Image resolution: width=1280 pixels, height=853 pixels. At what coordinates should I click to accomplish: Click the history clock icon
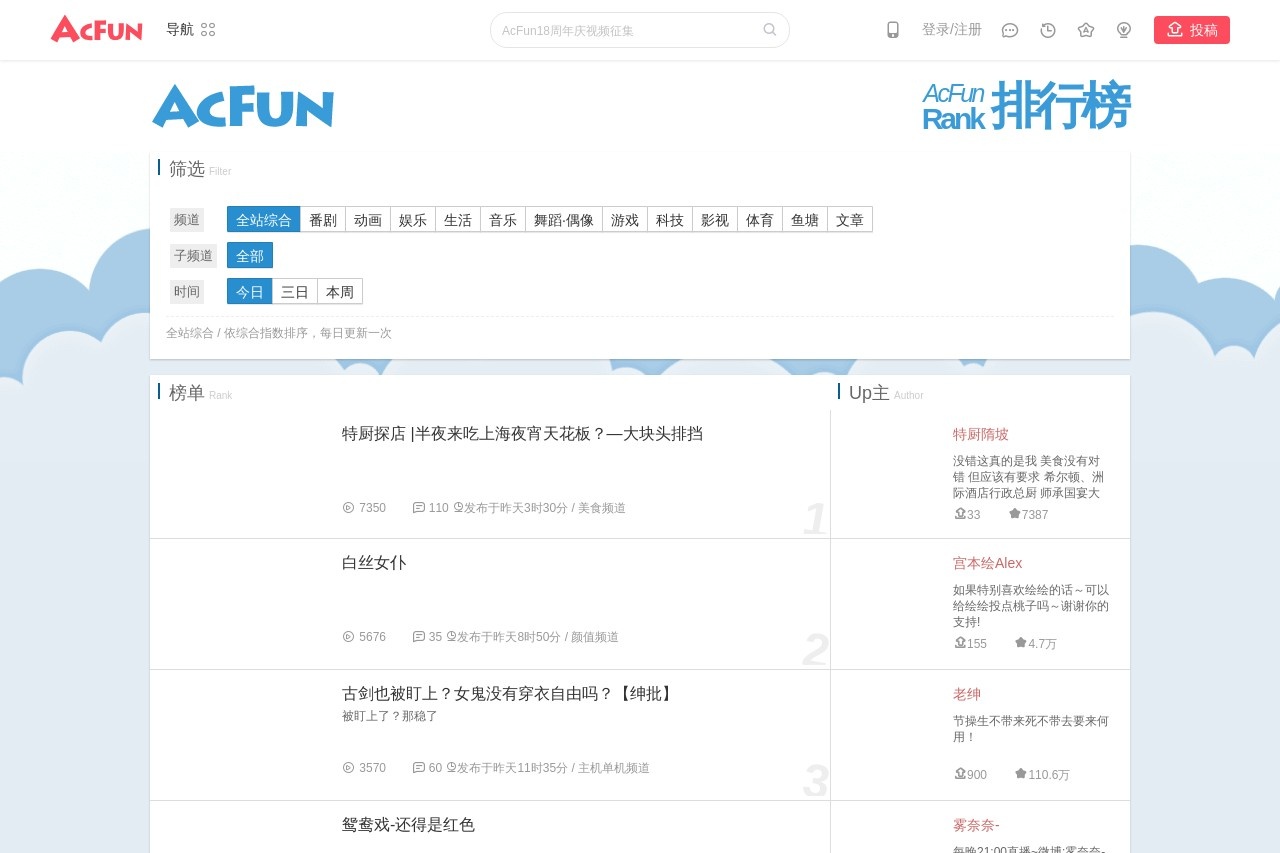[1047, 30]
